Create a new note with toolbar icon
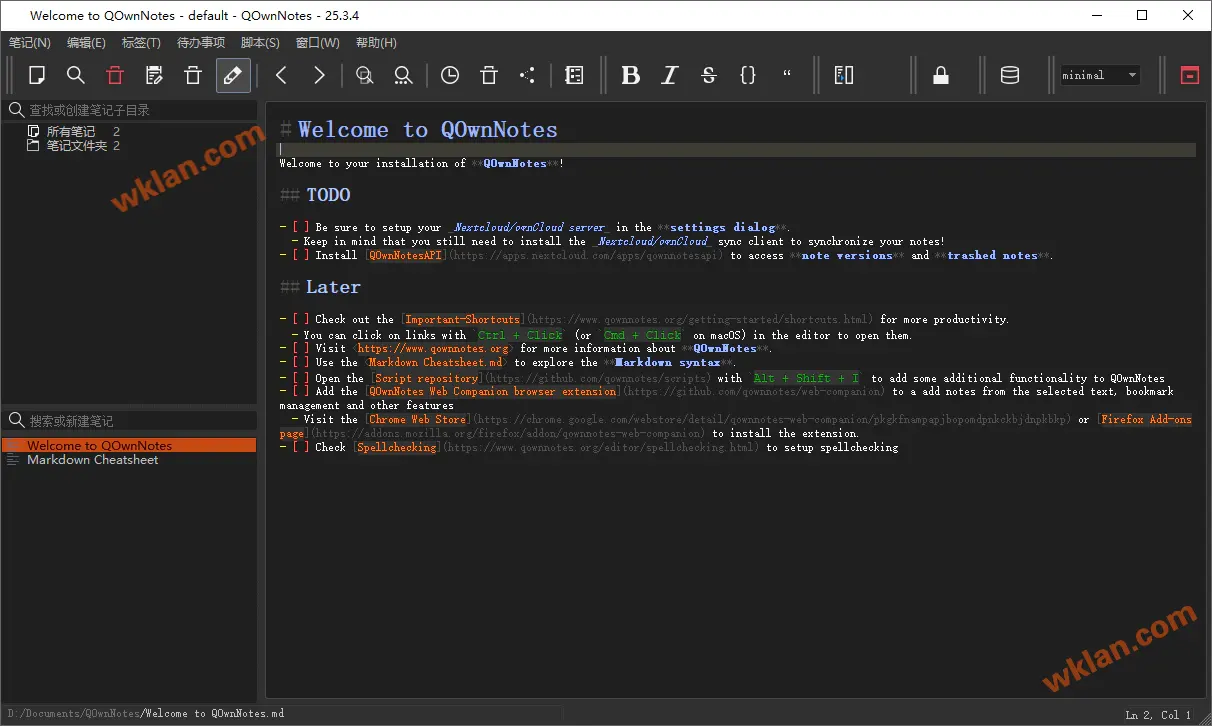The height and width of the screenshot is (726, 1212). pyautogui.click(x=37, y=75)
